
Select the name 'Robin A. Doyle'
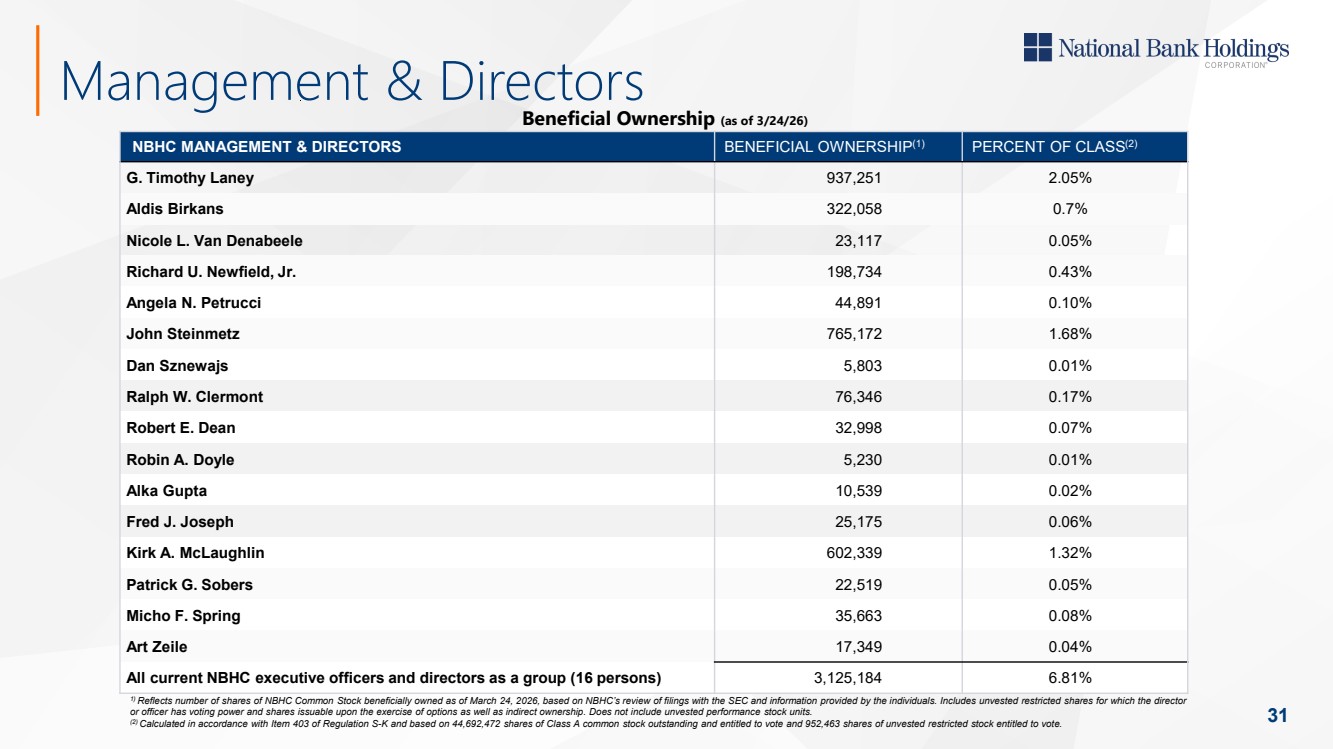coord(181,460)
